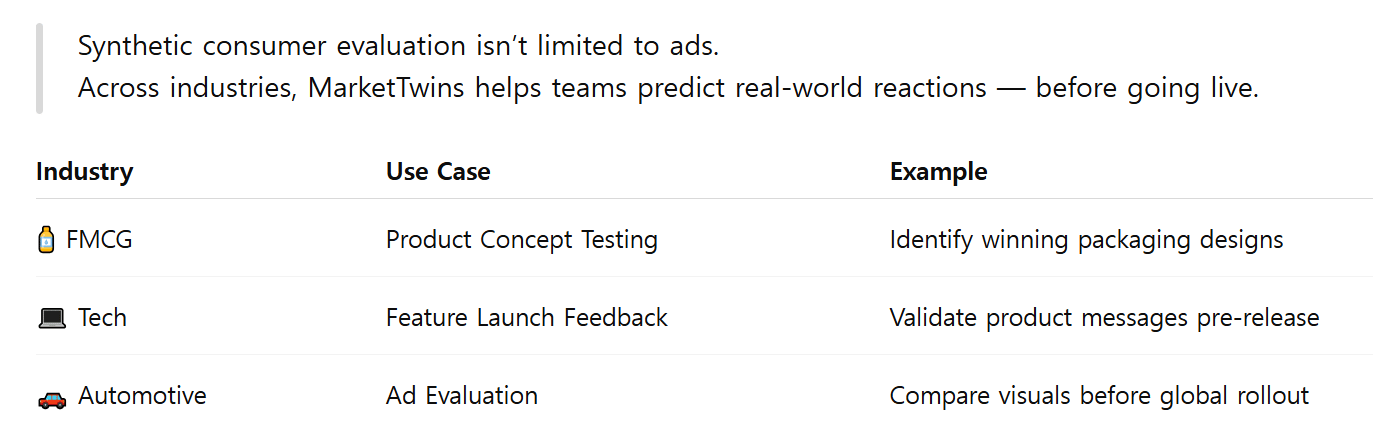
Task: Click the Ad Evaluation cell
Action: [462, 396]
